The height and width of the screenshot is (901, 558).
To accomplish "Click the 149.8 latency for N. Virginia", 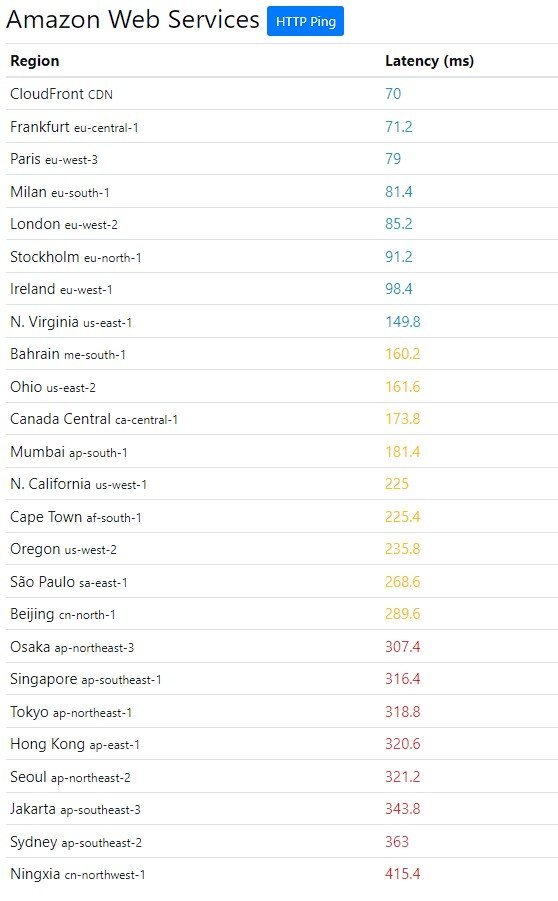I will tap(402, 321).
